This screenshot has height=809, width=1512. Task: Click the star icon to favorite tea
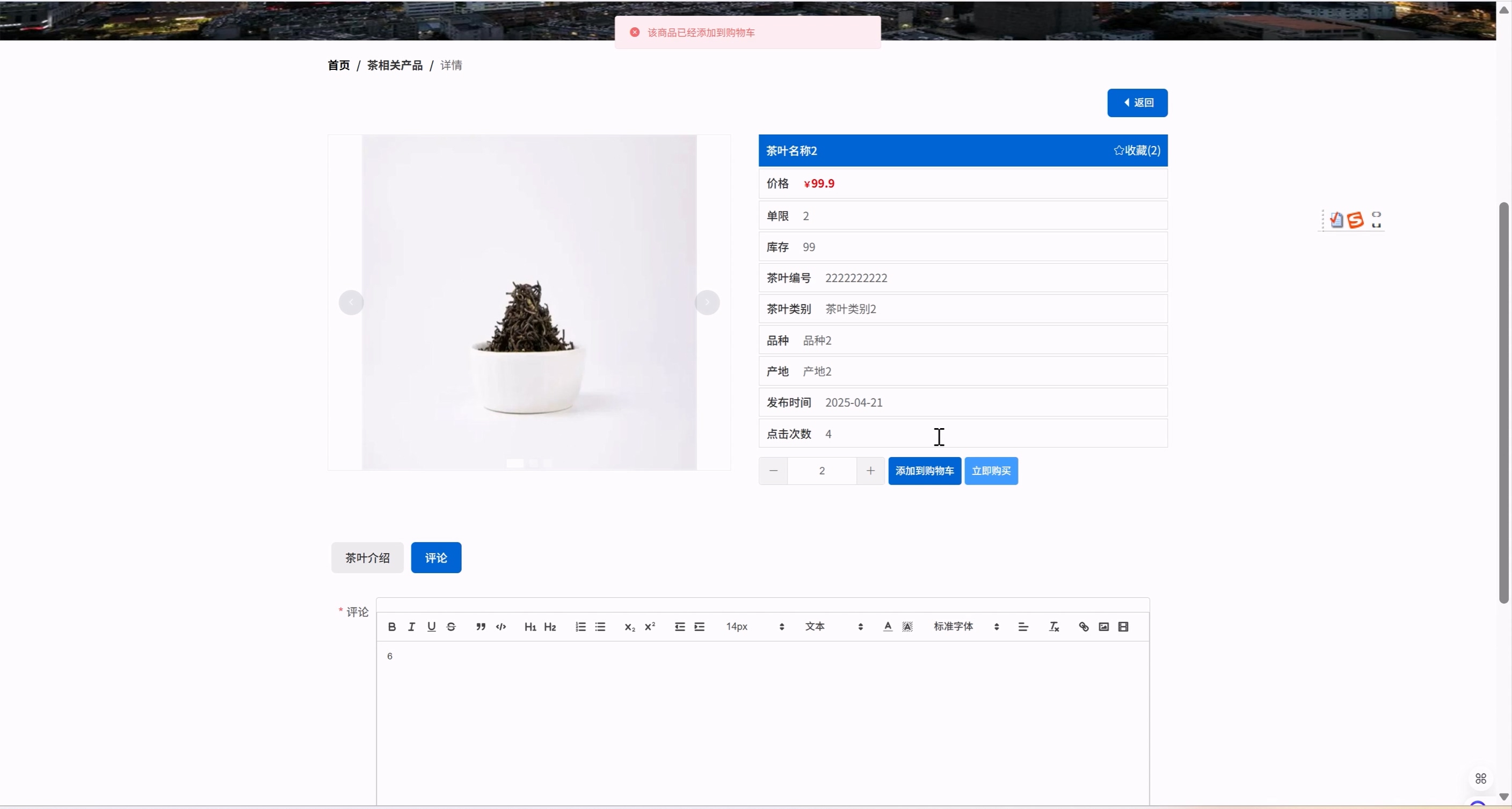(1119, 150)
